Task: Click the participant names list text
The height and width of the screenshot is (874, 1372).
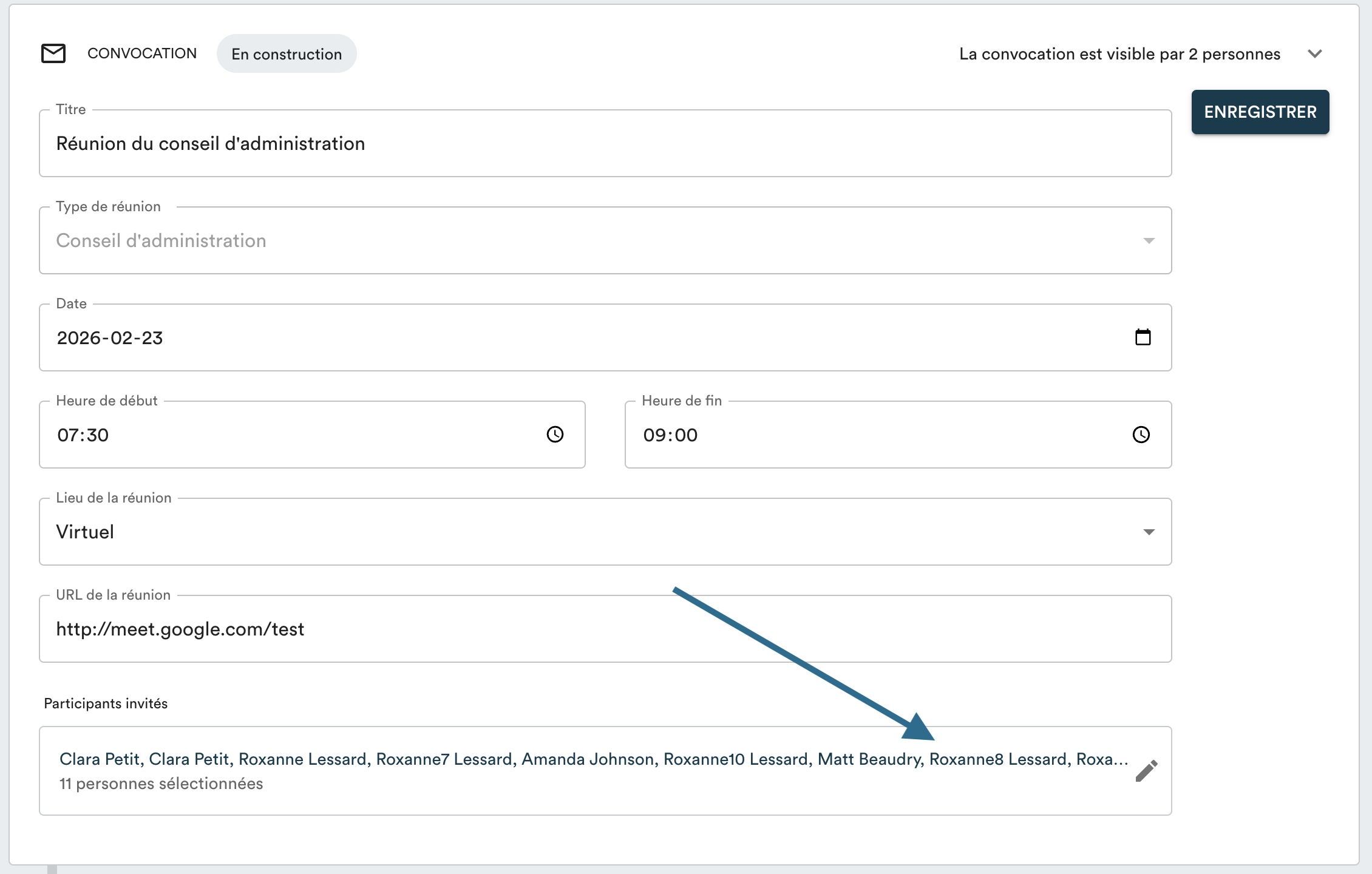Action: point(593,759)
